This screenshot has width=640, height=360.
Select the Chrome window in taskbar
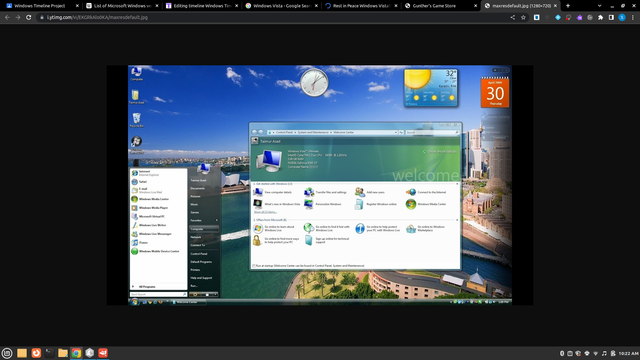click(76, 353)
